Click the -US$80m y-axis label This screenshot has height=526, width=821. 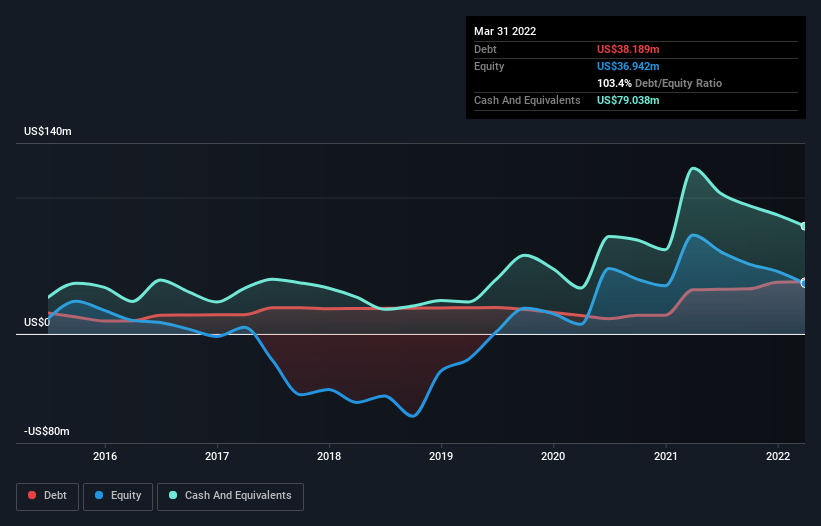click(47, 431)
